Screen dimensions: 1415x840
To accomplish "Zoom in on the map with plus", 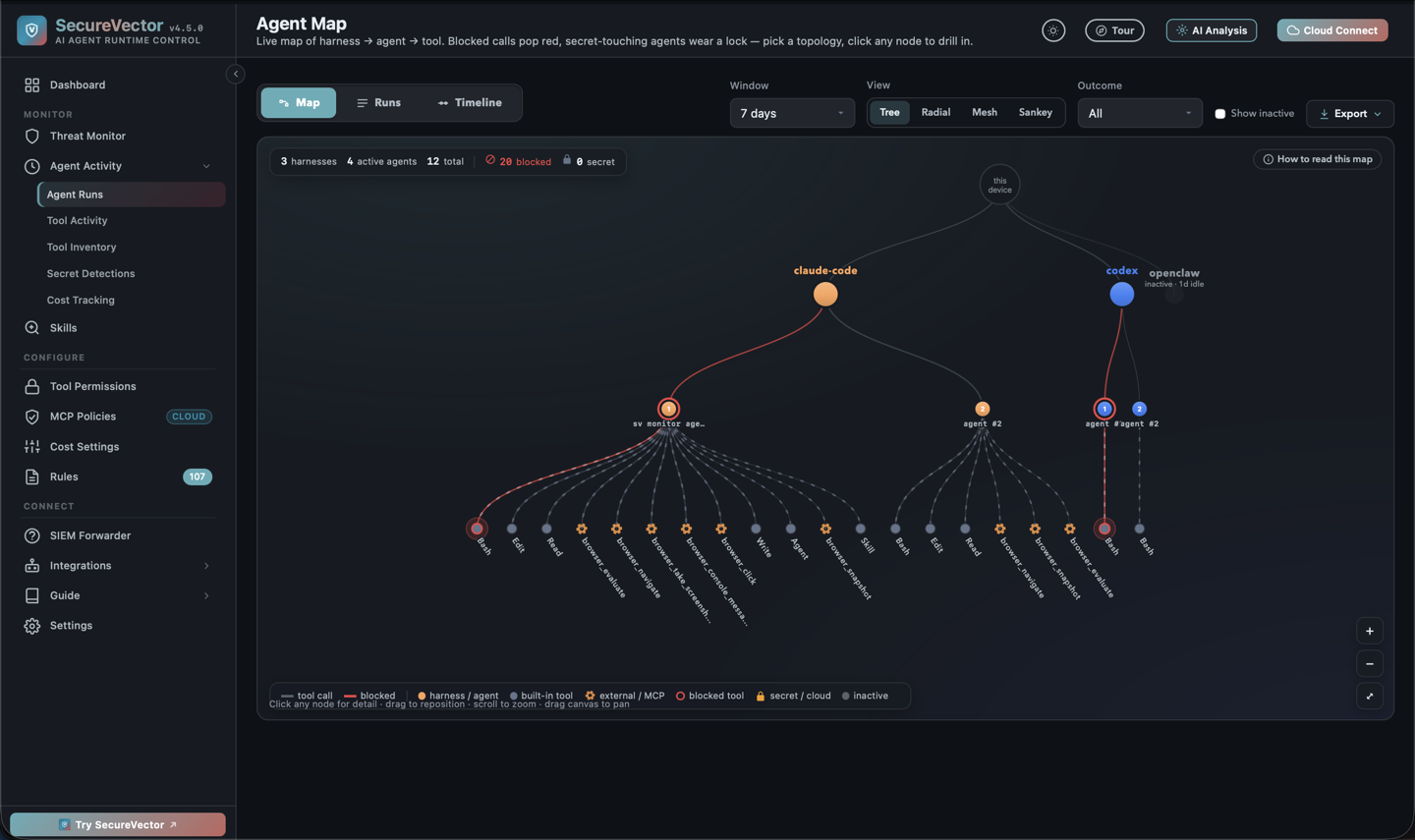I will [1370, 631].
